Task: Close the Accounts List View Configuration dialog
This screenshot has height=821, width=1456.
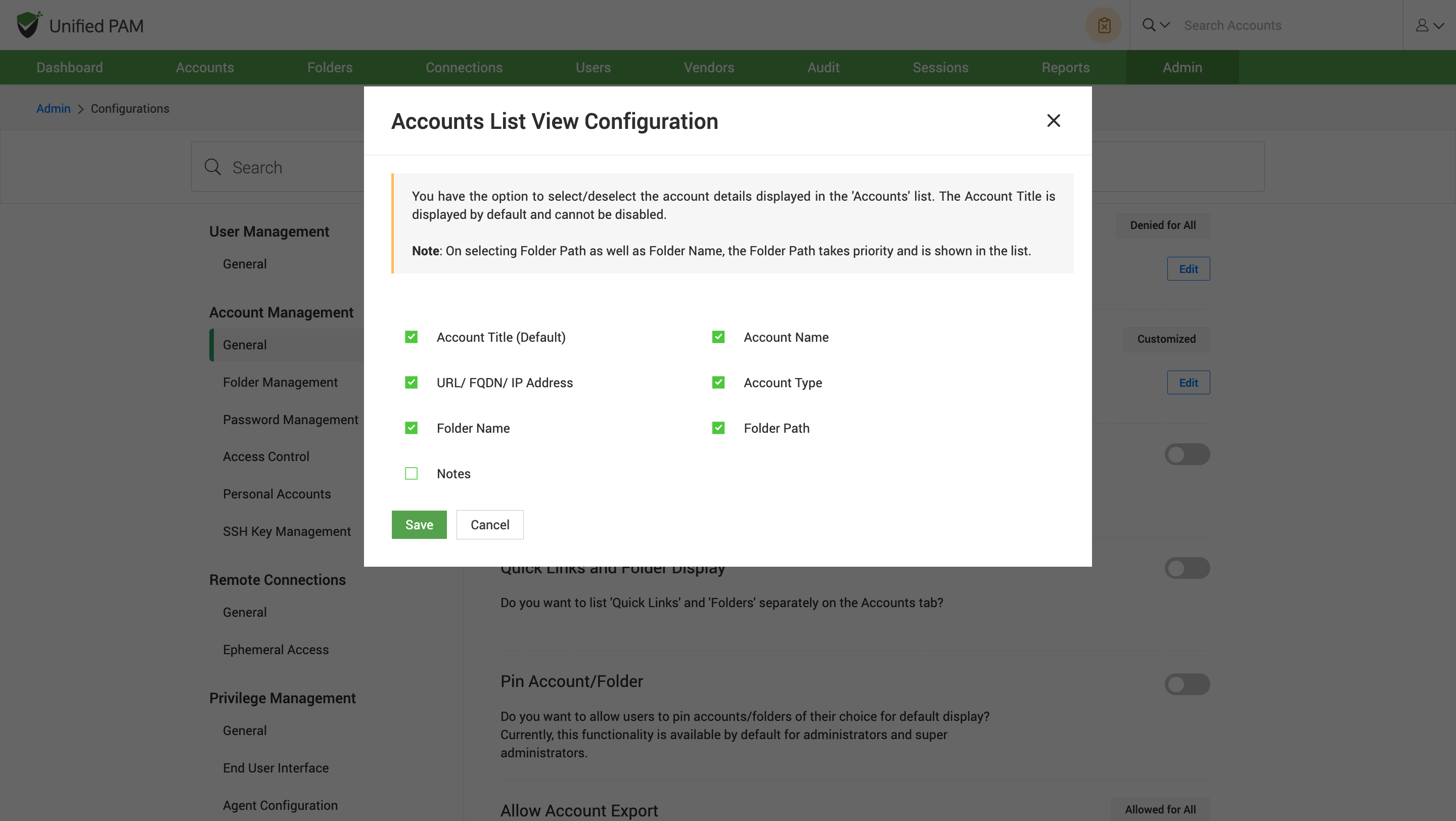Action: pyautogui.click(x=1054, y=120)
